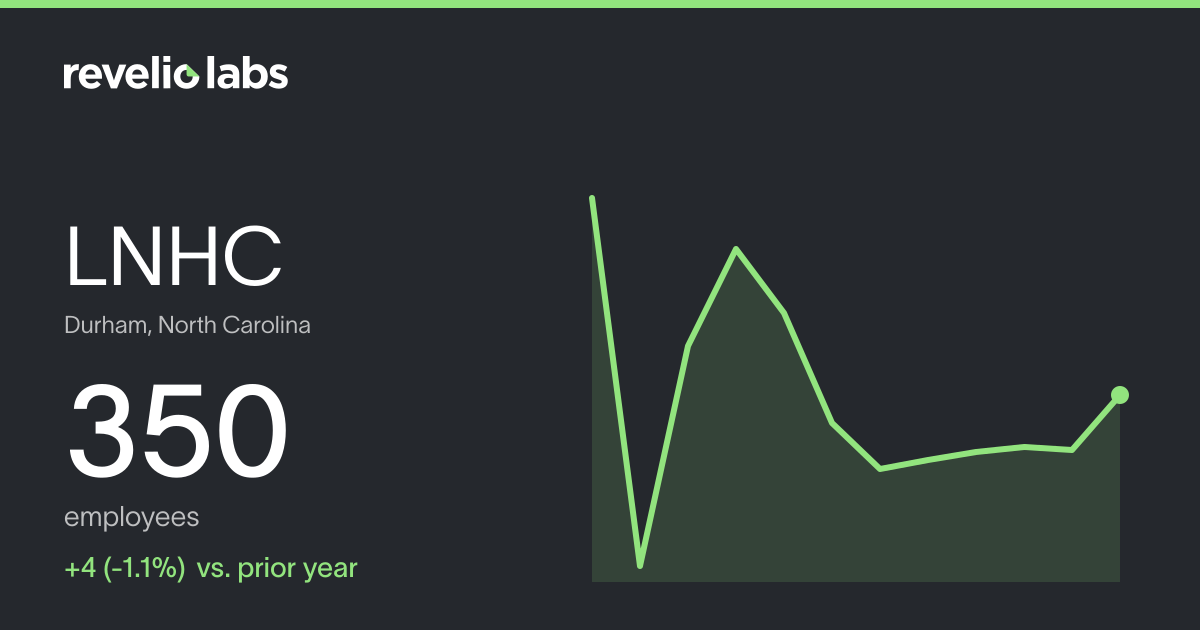Click the word labs in the logo
The height and width of the screenshot is (630, 1200).
click(247, 73)
